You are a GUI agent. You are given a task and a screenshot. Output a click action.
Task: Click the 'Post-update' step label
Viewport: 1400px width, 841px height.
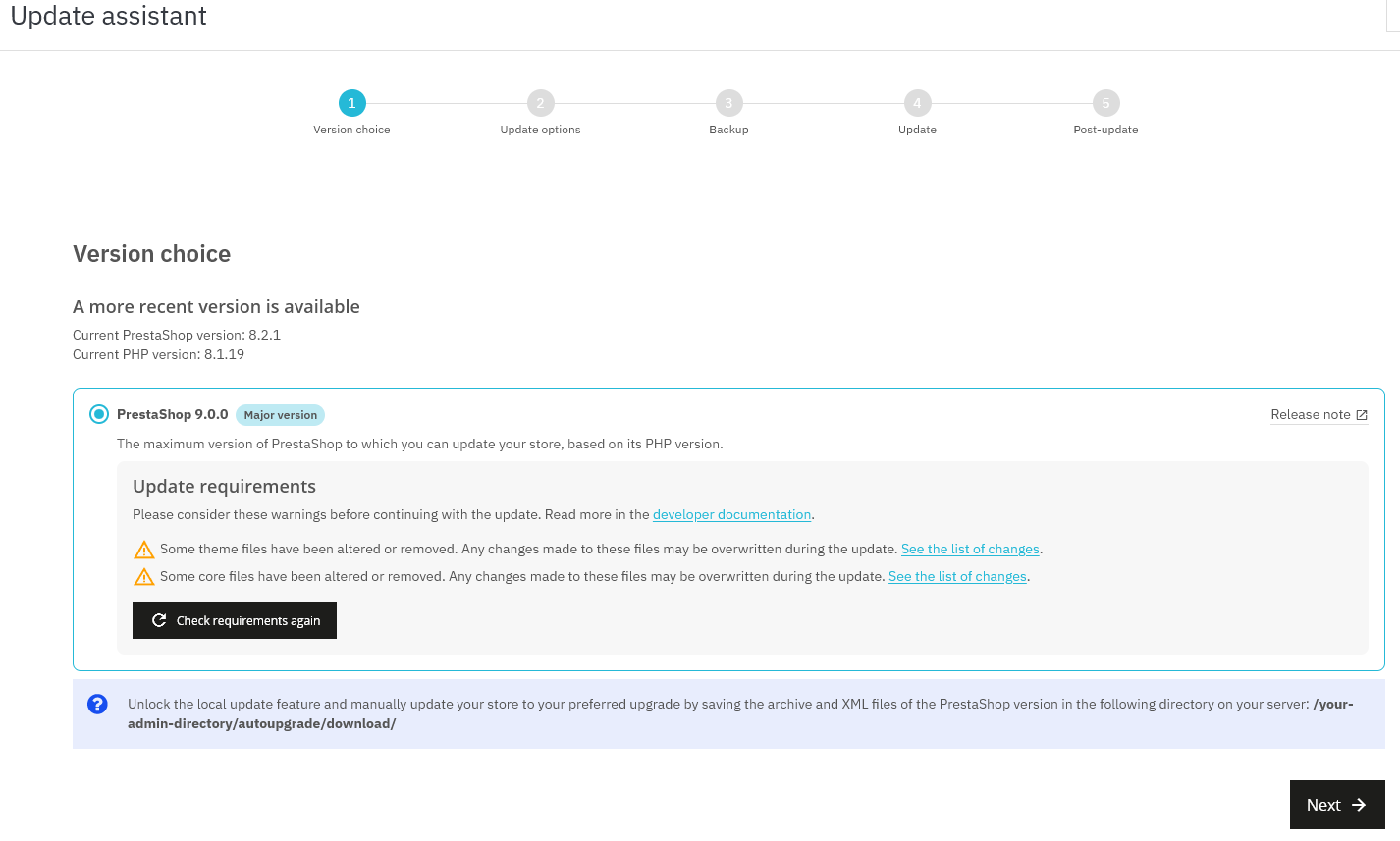1105,130
